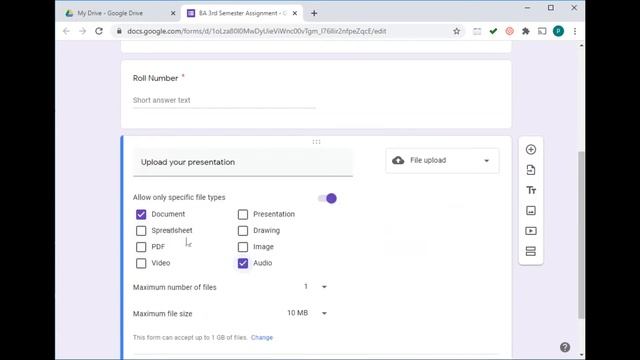
Task: Go back to previous page
Action: (x=66, y=31)
